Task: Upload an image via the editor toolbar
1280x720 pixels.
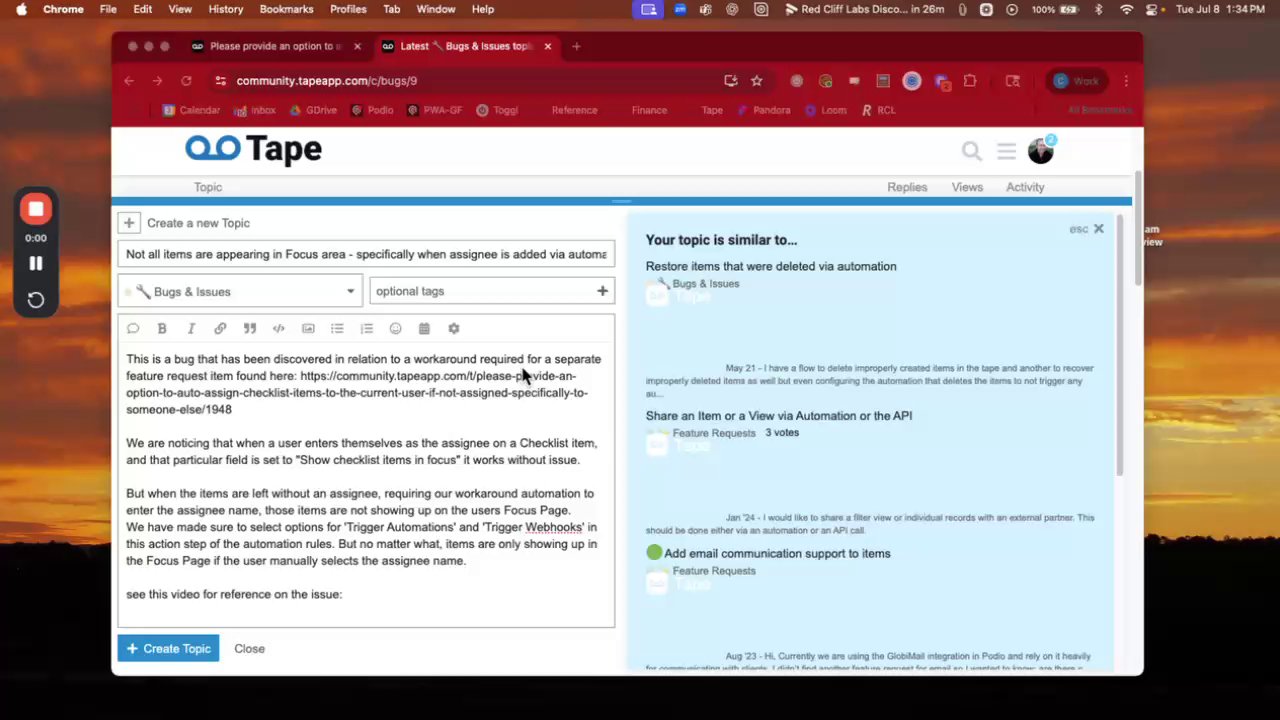Action: (x=308, y=328)
